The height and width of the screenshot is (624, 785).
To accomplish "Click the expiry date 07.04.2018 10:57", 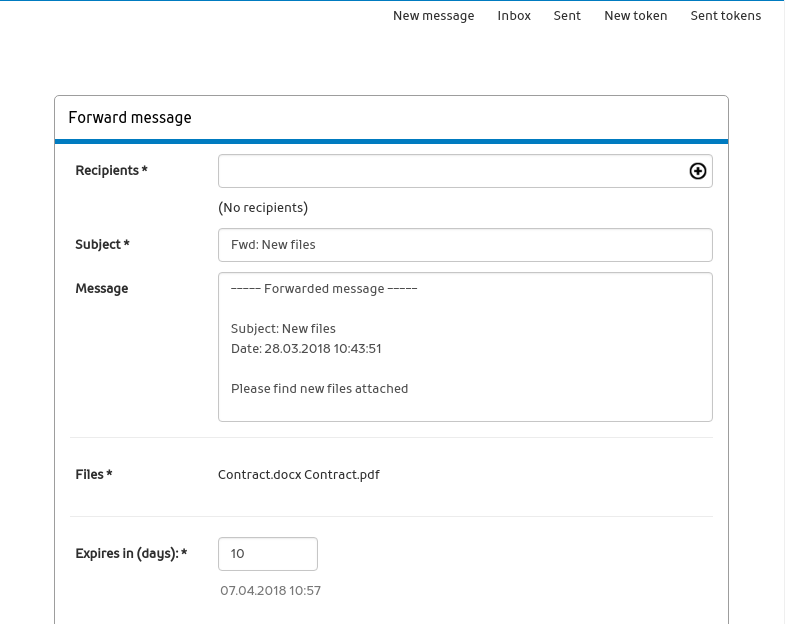I will click(270, 591).
